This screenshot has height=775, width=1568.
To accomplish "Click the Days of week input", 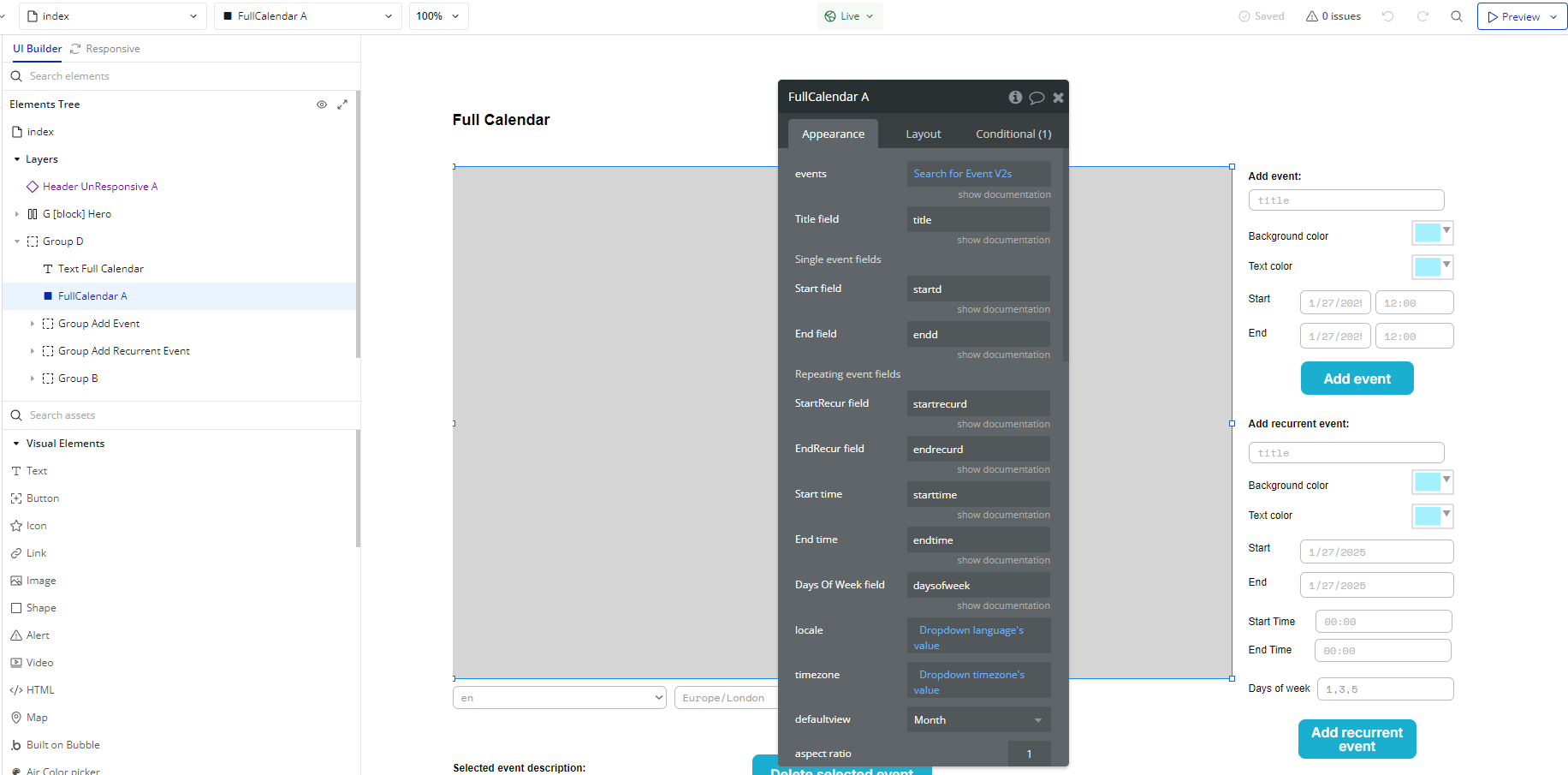I will (x=1385, y=689).
